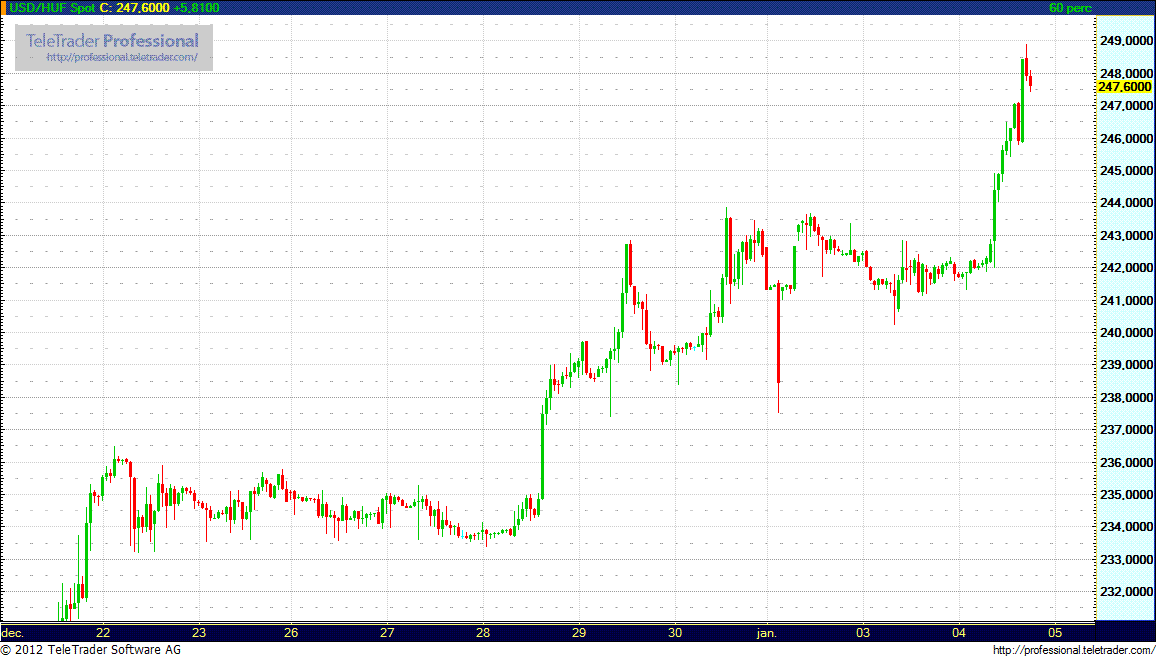Click the 243,0000 price axis label
The width and height of the screenshot is (1156, 659).
(x=1127, y=236)
